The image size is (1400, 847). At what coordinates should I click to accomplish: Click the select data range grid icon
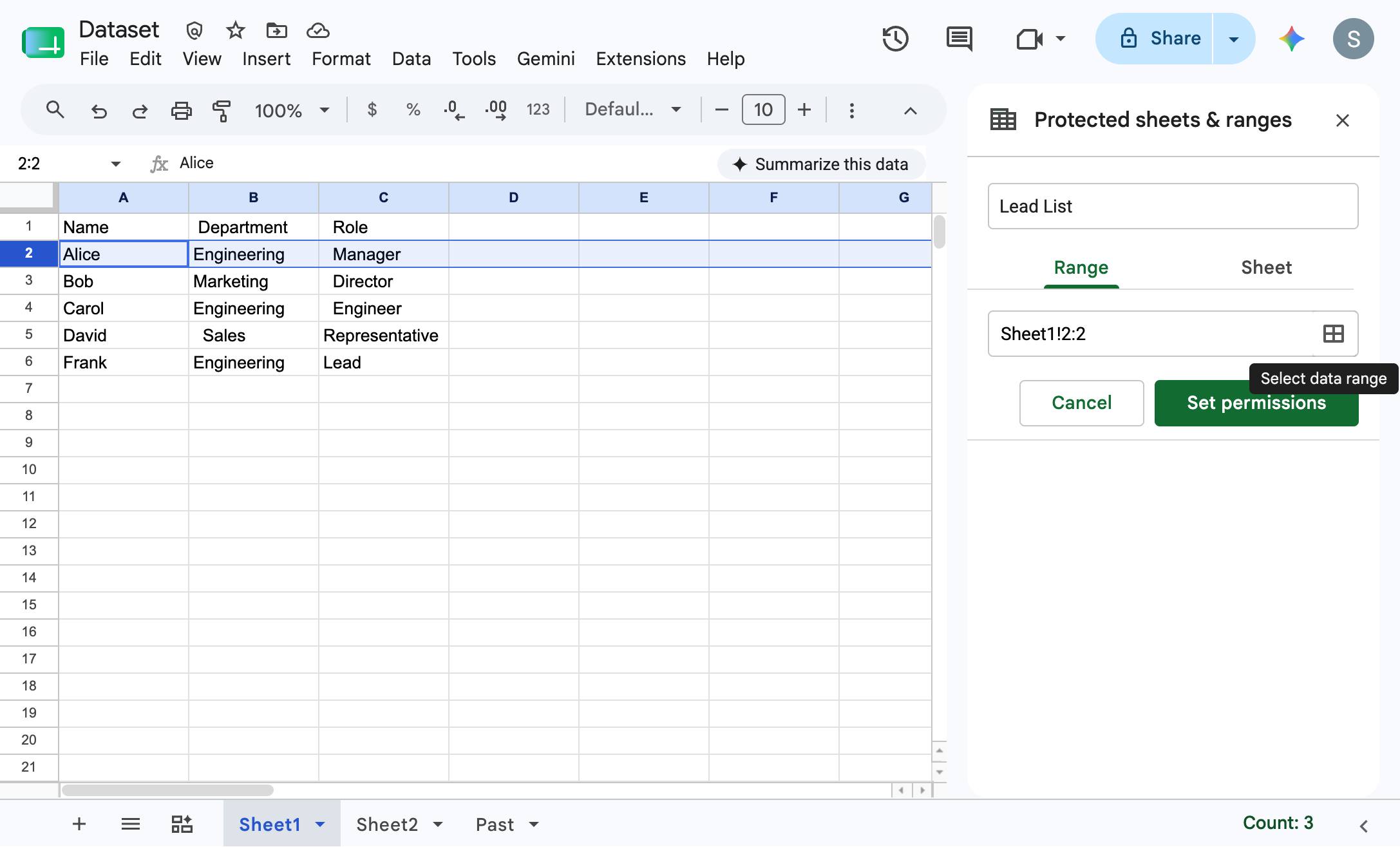pos(1333,334)
